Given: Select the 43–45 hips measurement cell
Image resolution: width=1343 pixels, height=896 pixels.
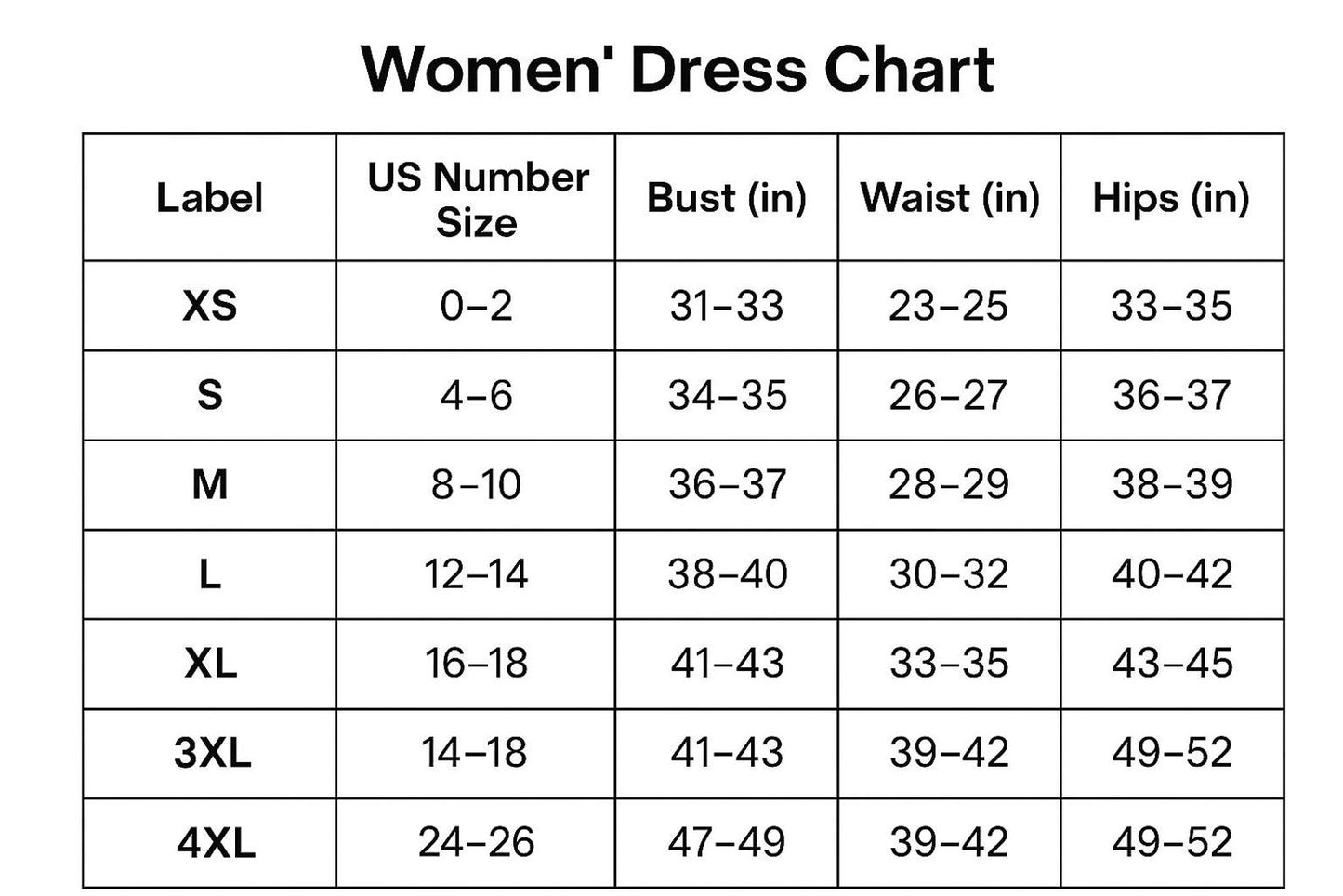Looking at the screenshot, I should [1173, 664].
